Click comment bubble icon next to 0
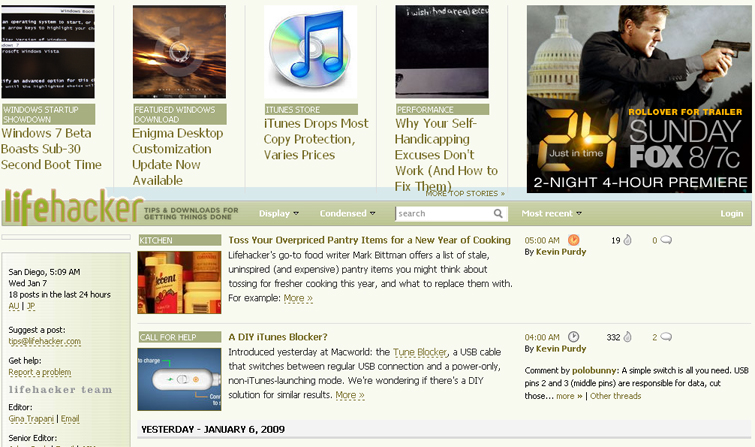755x447 pixels. pos(666,240)
